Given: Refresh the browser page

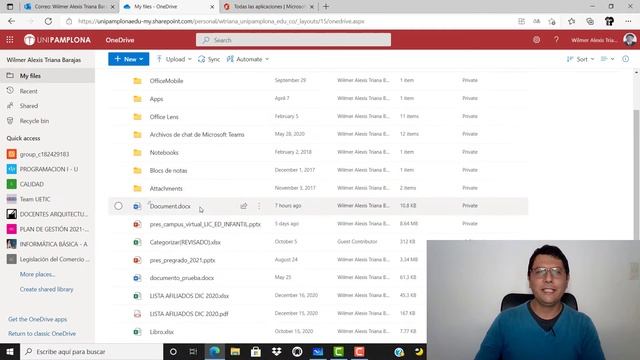Looking at the screenshot, I should [48, 21].
